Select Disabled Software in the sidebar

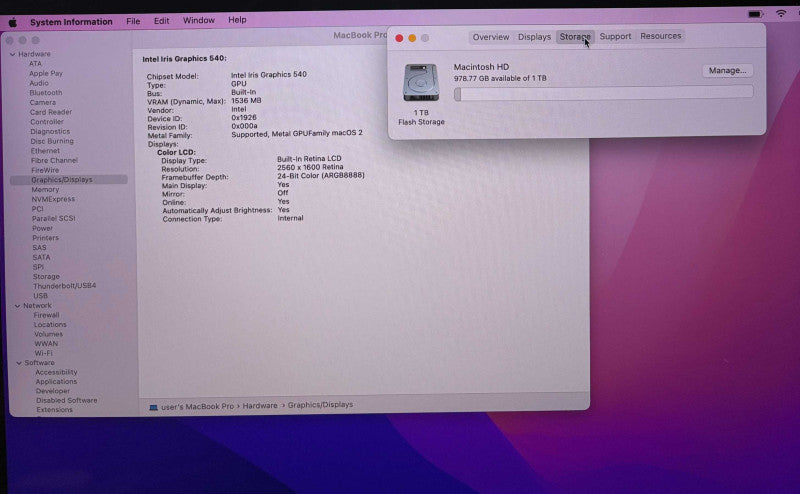tap(67, 401)
